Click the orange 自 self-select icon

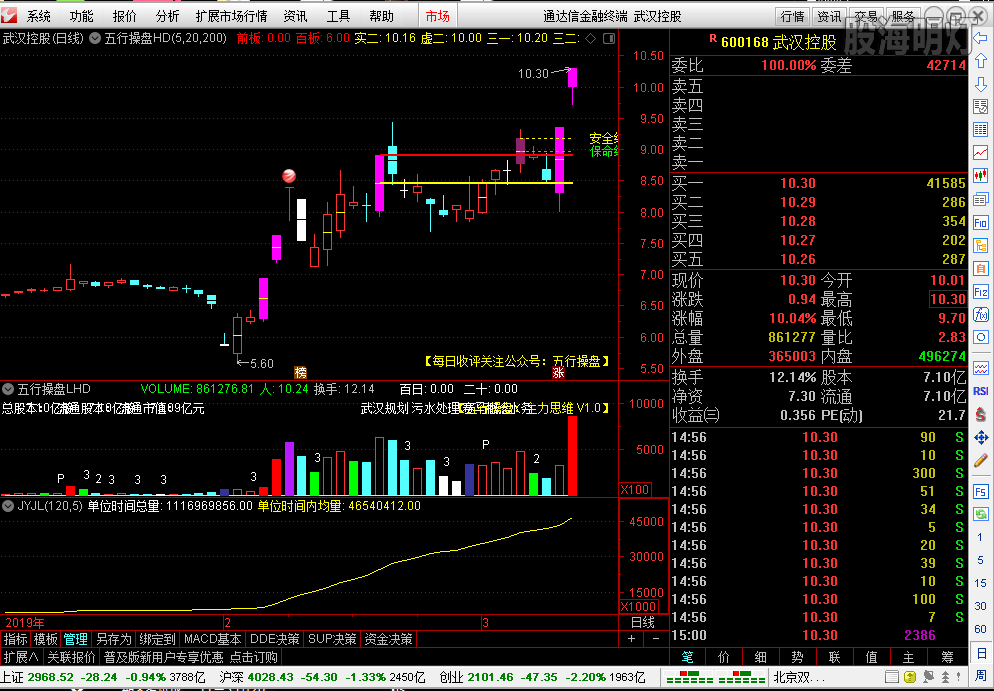point(981,269)
